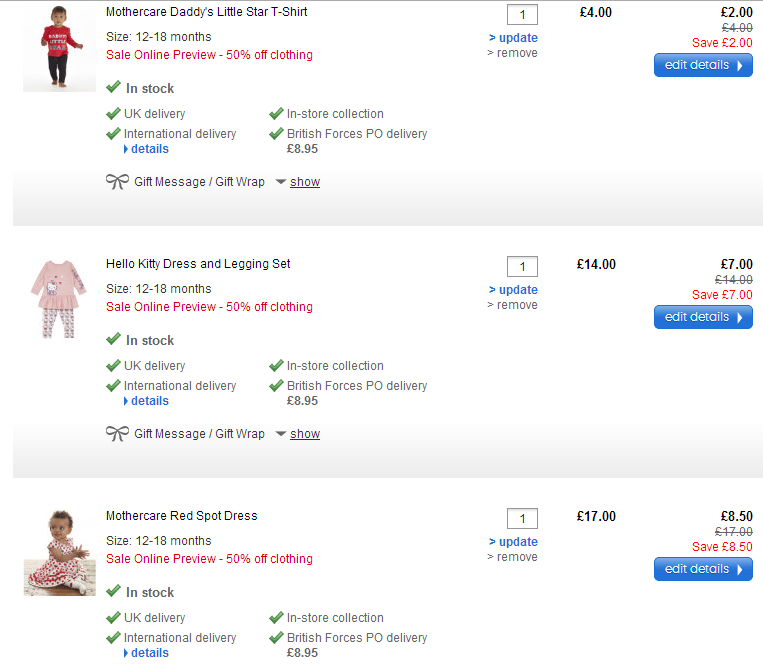Viewport: 763px width, 664px height.
Task: Edit details of Daddy's Little Star T-Shirt
Action: coord(703,65)
